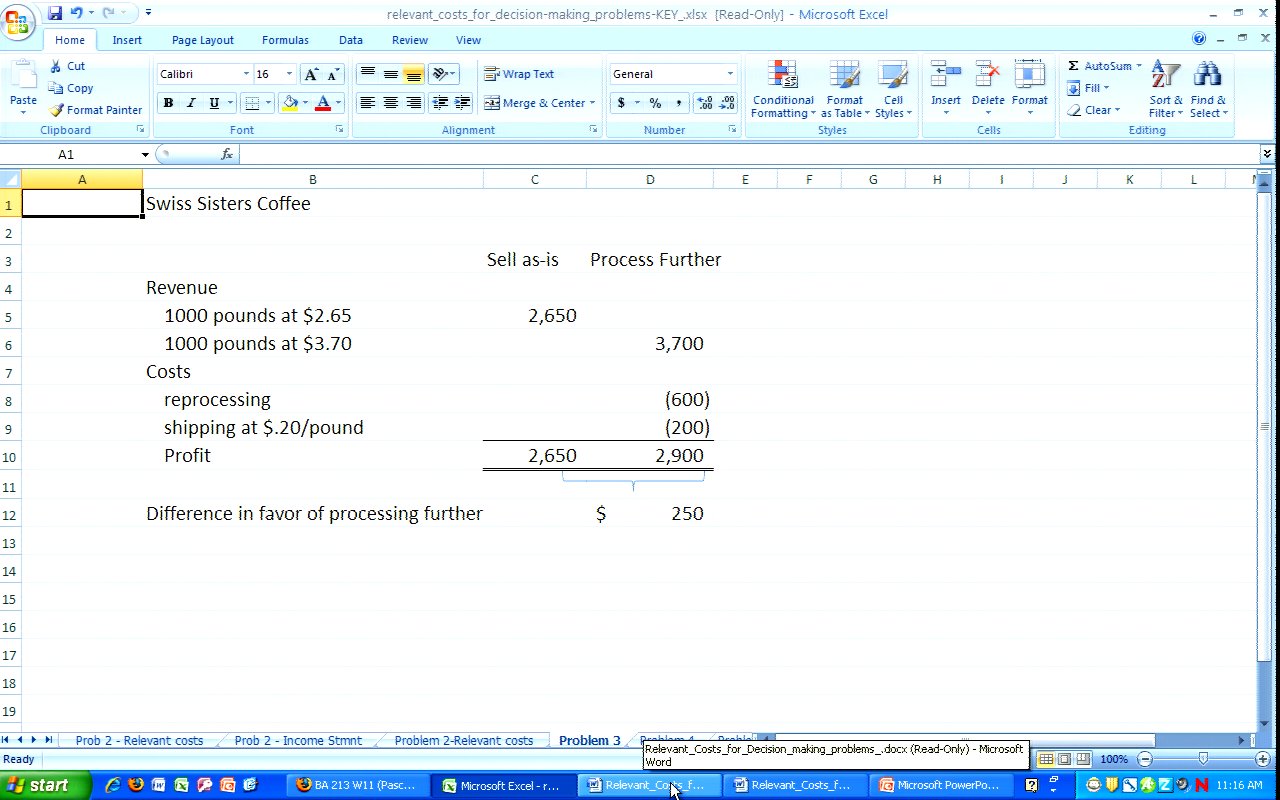The height and width of the screenshot is (800, 1280).
Task: Toggle italic formatting
Action: [x=191, y=103]
